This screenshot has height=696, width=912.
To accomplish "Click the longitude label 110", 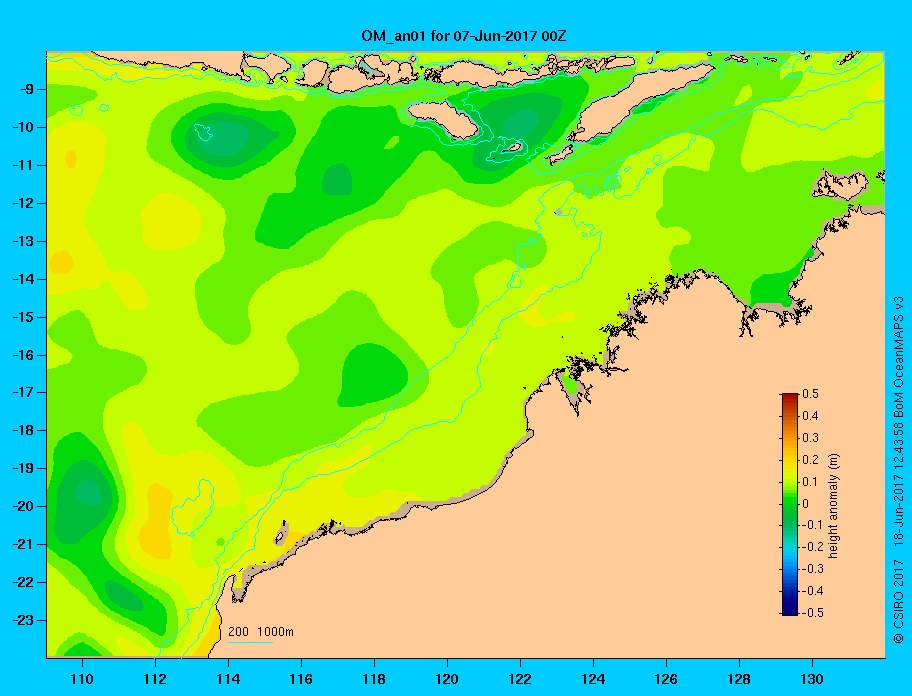I will pyautogui.click(x=82, y=679).
